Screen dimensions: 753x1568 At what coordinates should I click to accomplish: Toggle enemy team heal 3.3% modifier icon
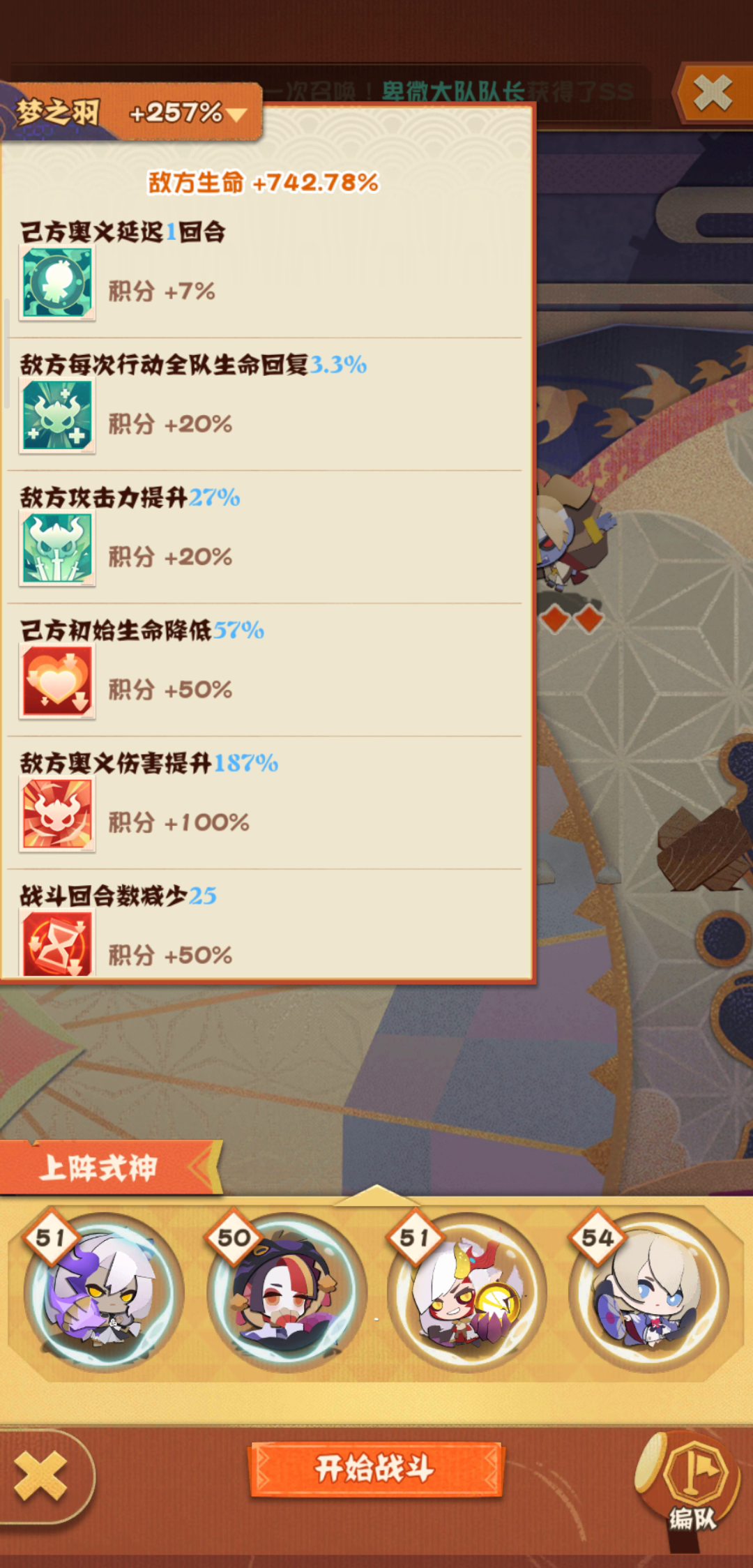pyautogui.click(x=57, y=416)
